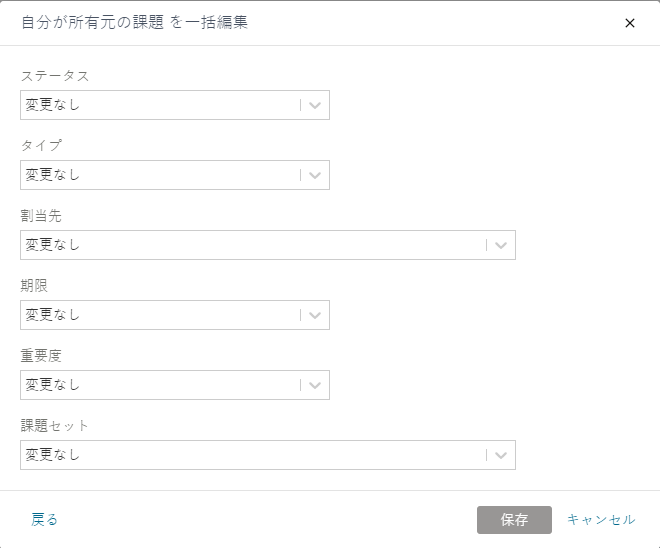
Task: Click the 割当先 field label
Action: pos(41,215)
